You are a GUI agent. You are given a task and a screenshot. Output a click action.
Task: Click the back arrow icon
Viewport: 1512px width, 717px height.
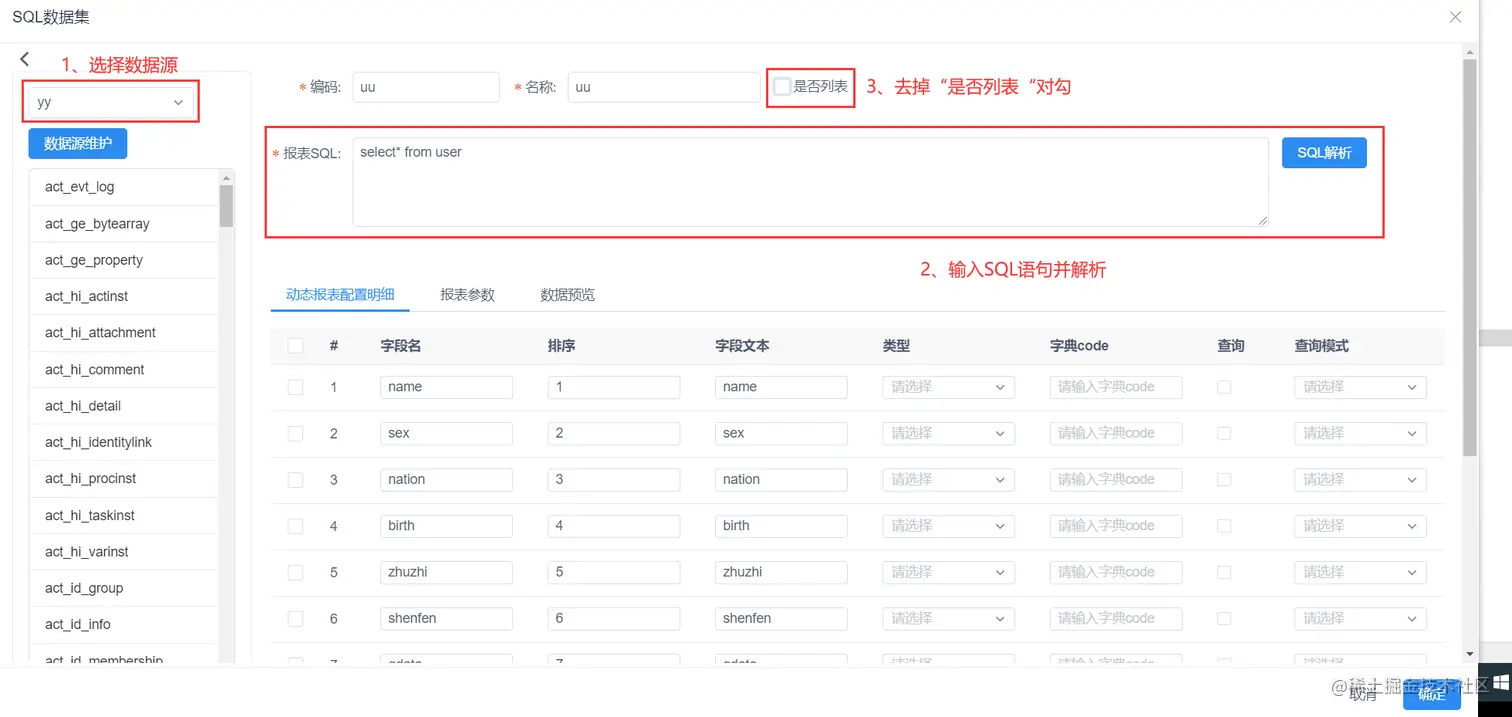(25, 60)
